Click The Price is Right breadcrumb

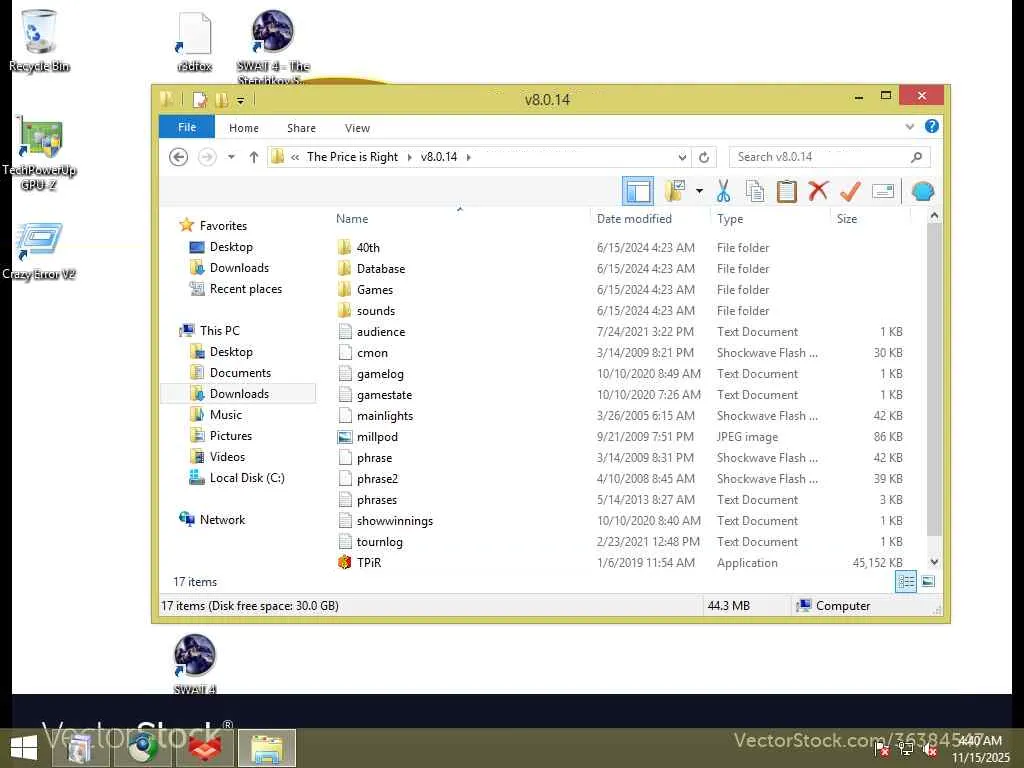[352, 157]
